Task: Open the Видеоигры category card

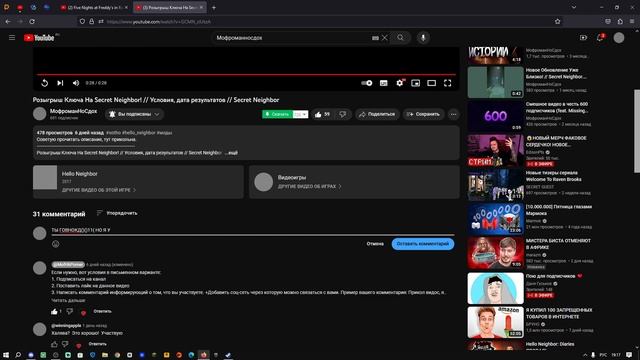Action: [x=354, y=182]
